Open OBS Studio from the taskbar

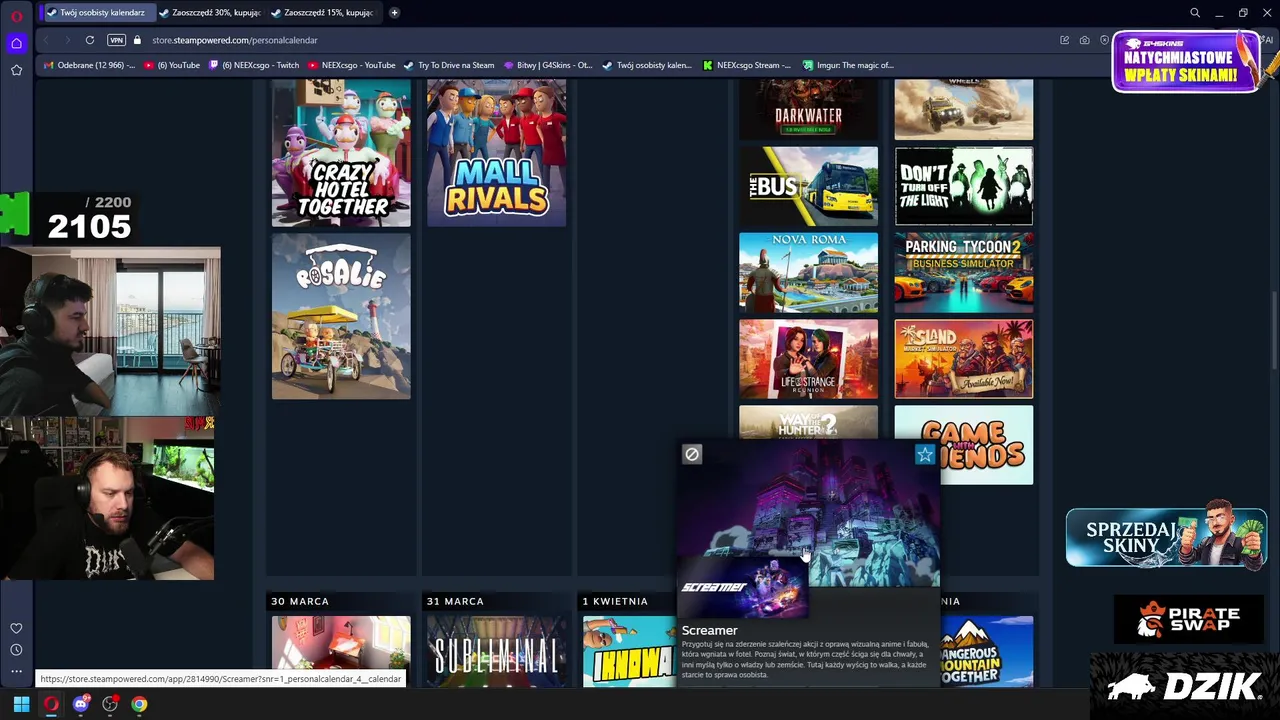[x=110, y=704]
